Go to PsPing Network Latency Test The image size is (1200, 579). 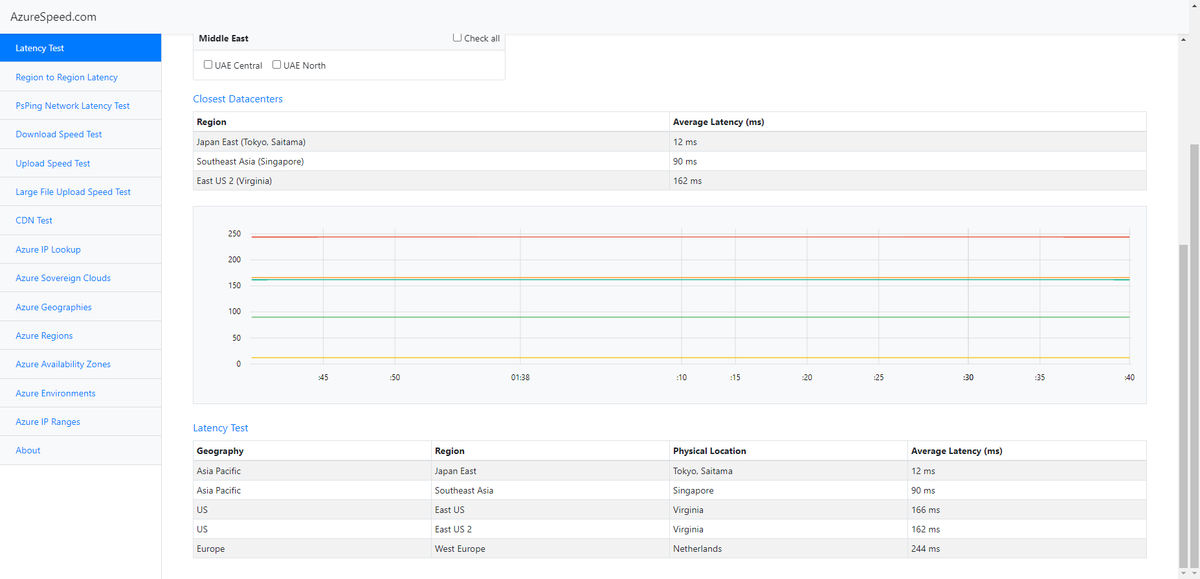coord(80,105)
